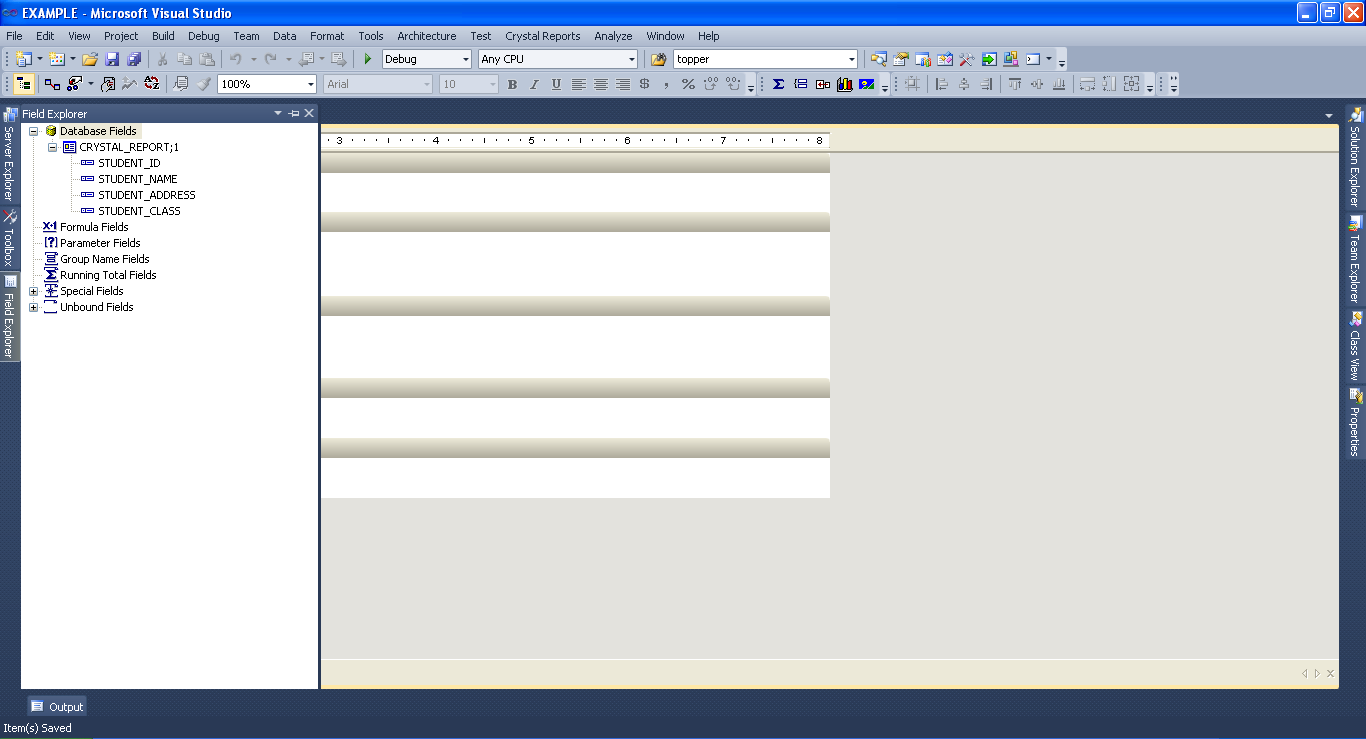Toggle auto-hide pin on Field Explorer panel
1366x739 pixels.
pyautogui.click(x=293, y=113)
